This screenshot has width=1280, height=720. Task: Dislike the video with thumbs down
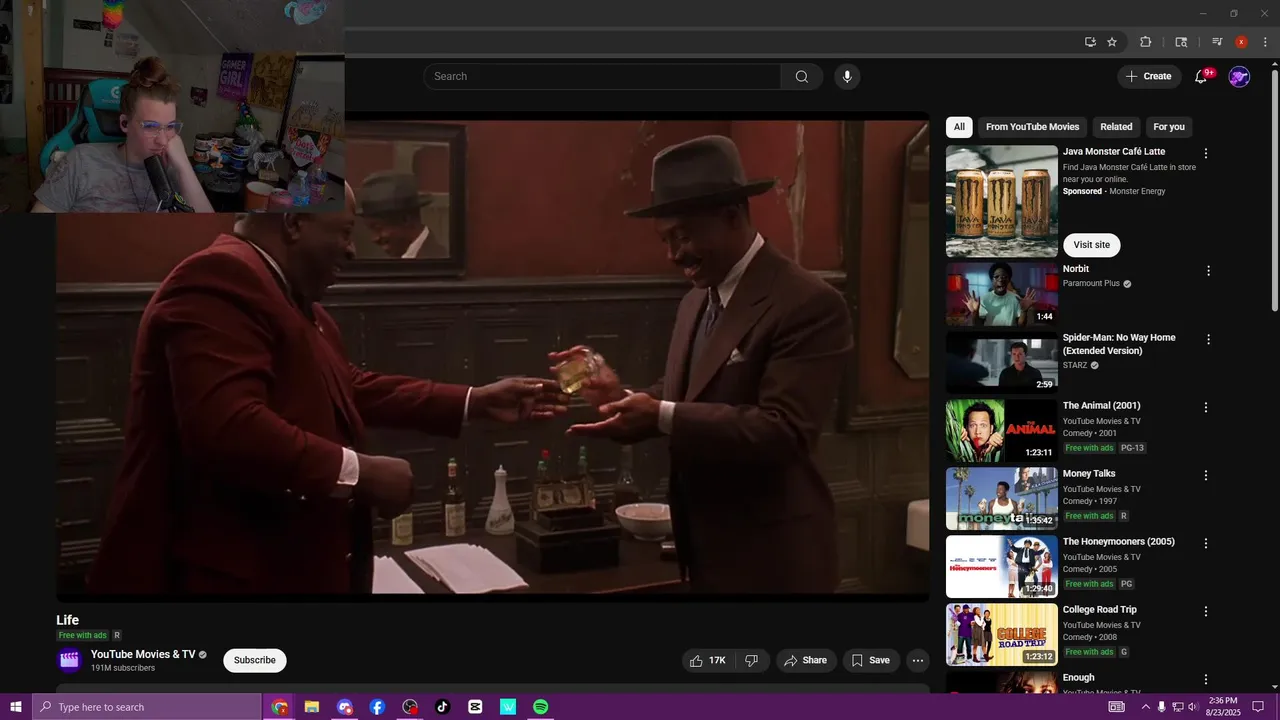point(752,660)
